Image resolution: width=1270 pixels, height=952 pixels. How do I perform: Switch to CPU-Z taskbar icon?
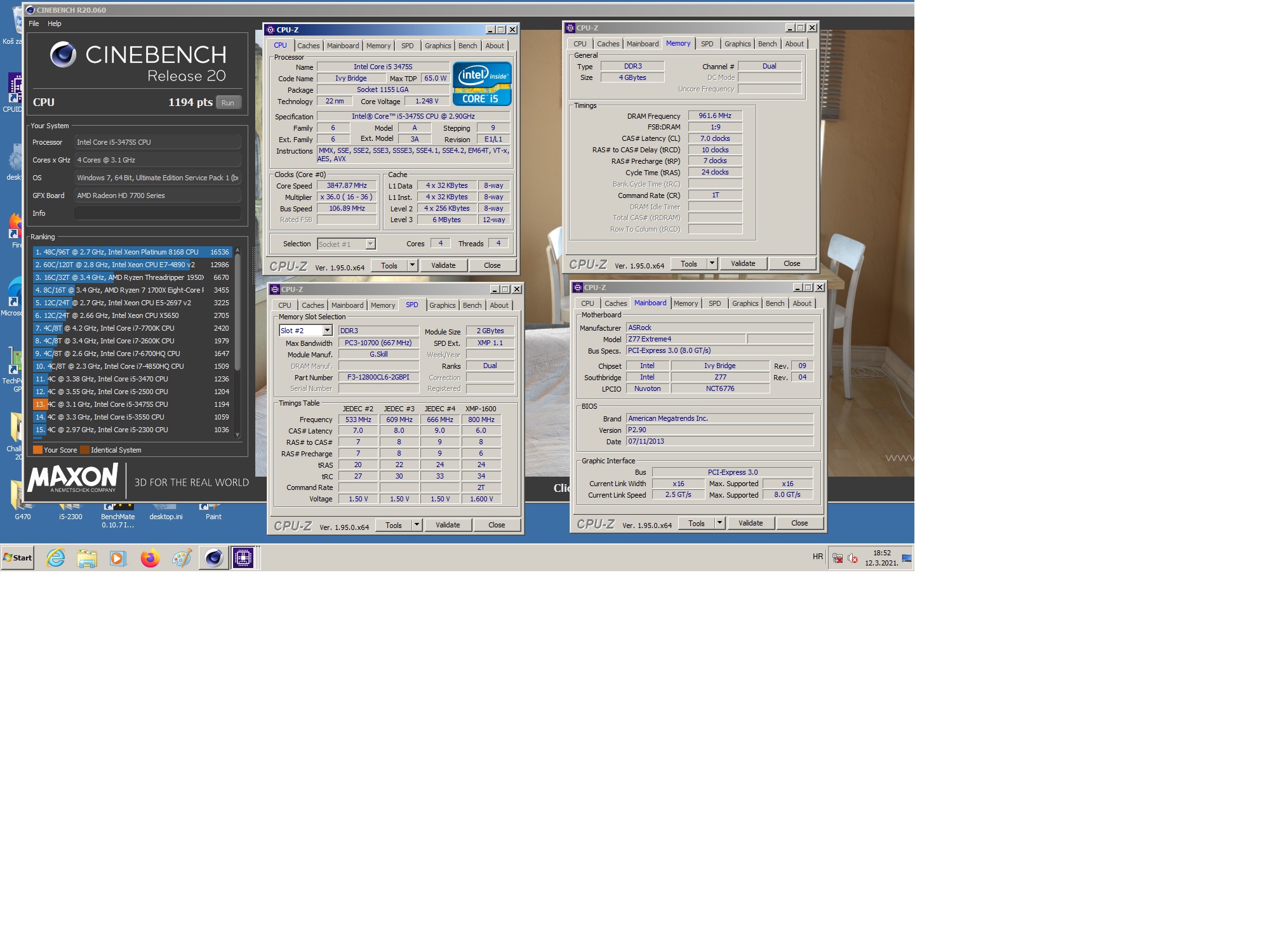coord(244,558)
